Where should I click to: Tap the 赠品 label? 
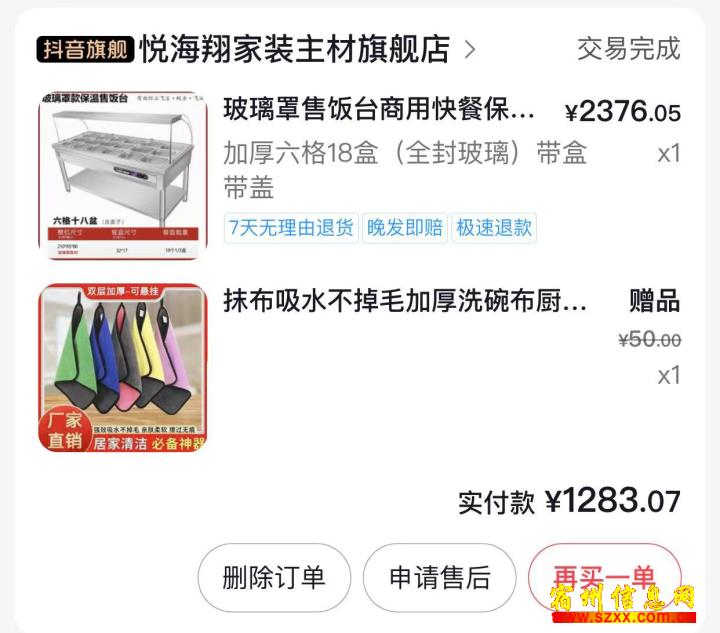[x=654, y=301]
